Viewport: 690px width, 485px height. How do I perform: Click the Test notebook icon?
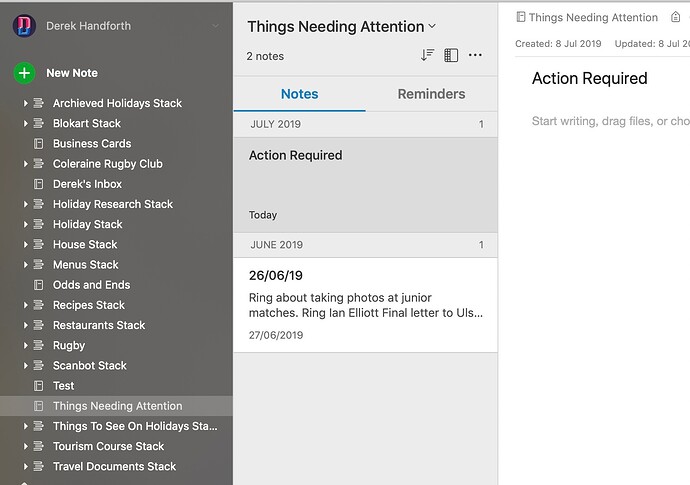click(x=39, y=386)
